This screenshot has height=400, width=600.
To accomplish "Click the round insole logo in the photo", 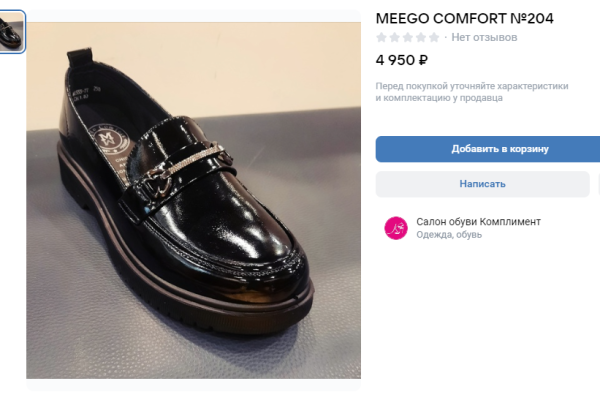I will [x=108, y=137].
